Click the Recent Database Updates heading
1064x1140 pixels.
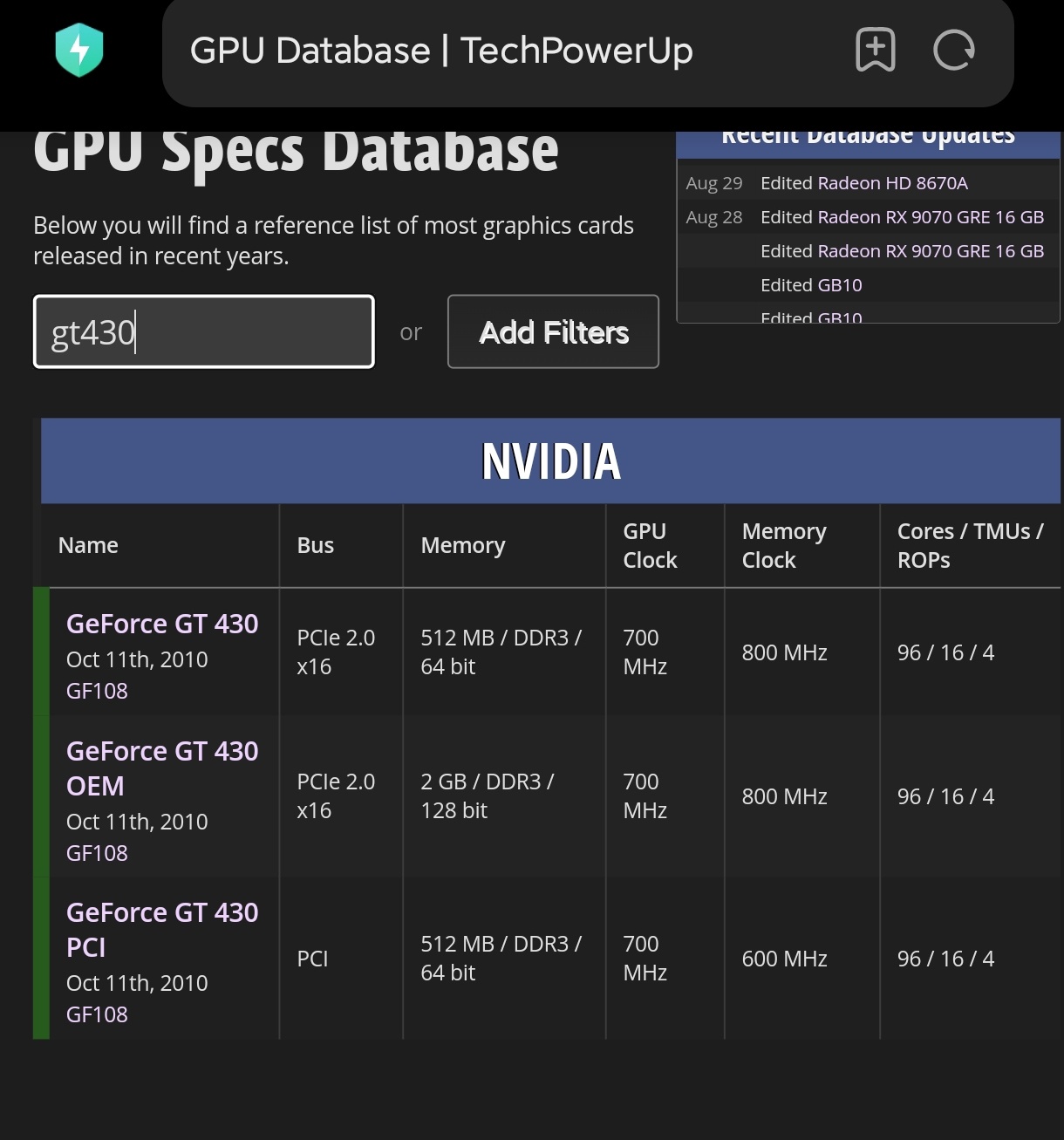pyautogui.click(x=868, y=138)
